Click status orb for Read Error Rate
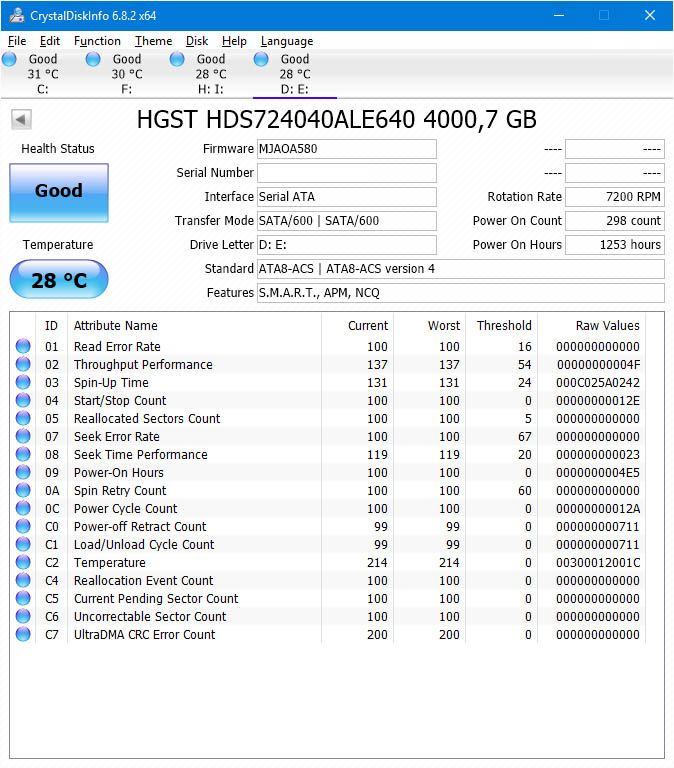This screenshot has width=674, height=768. 23,346
